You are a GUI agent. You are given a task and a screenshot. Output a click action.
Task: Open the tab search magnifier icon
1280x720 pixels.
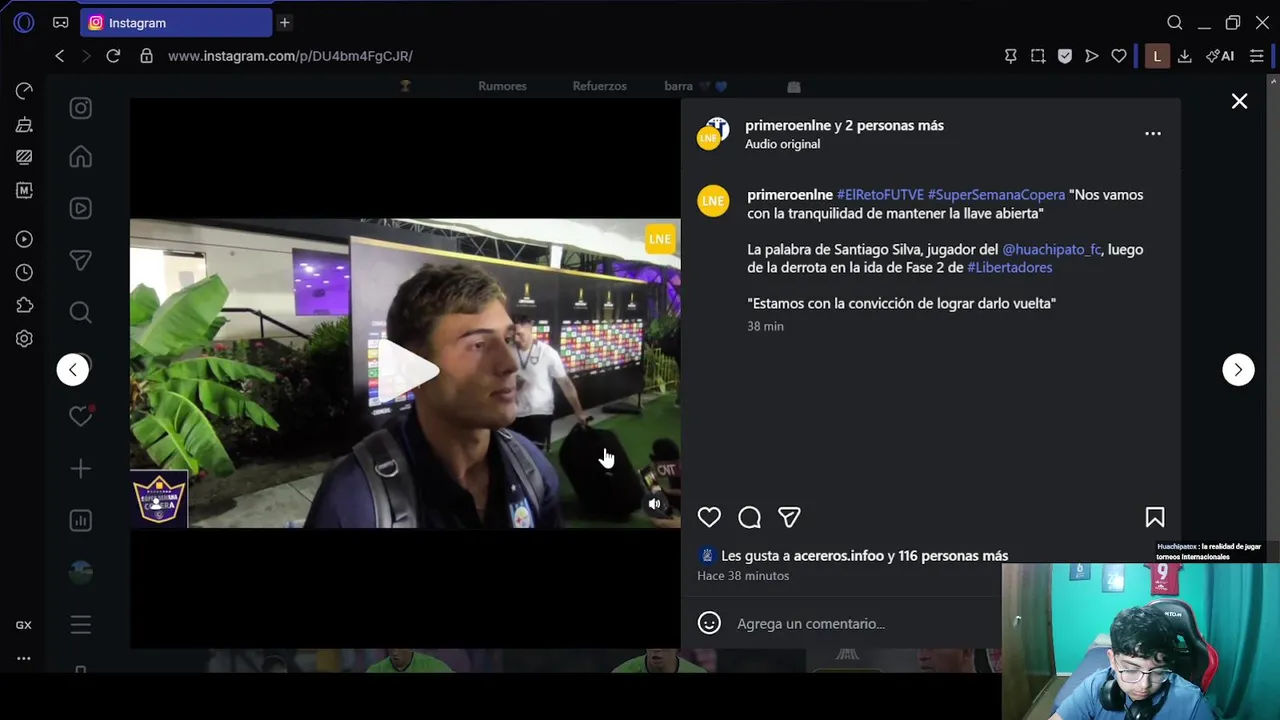pyautogui.click(x=1175, y=22)
